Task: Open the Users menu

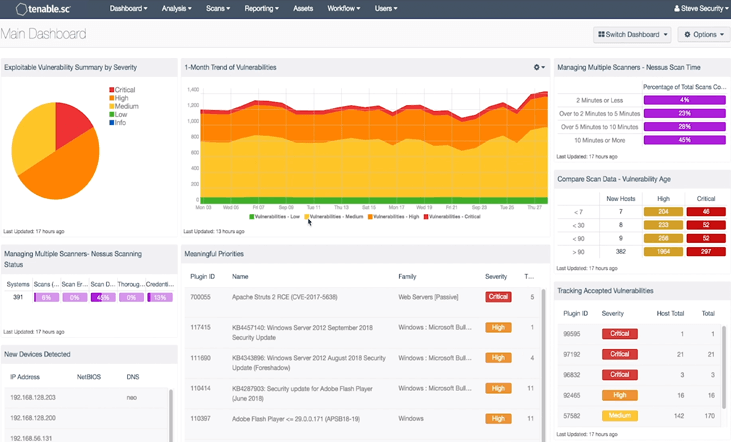Action: coord(386,8)
